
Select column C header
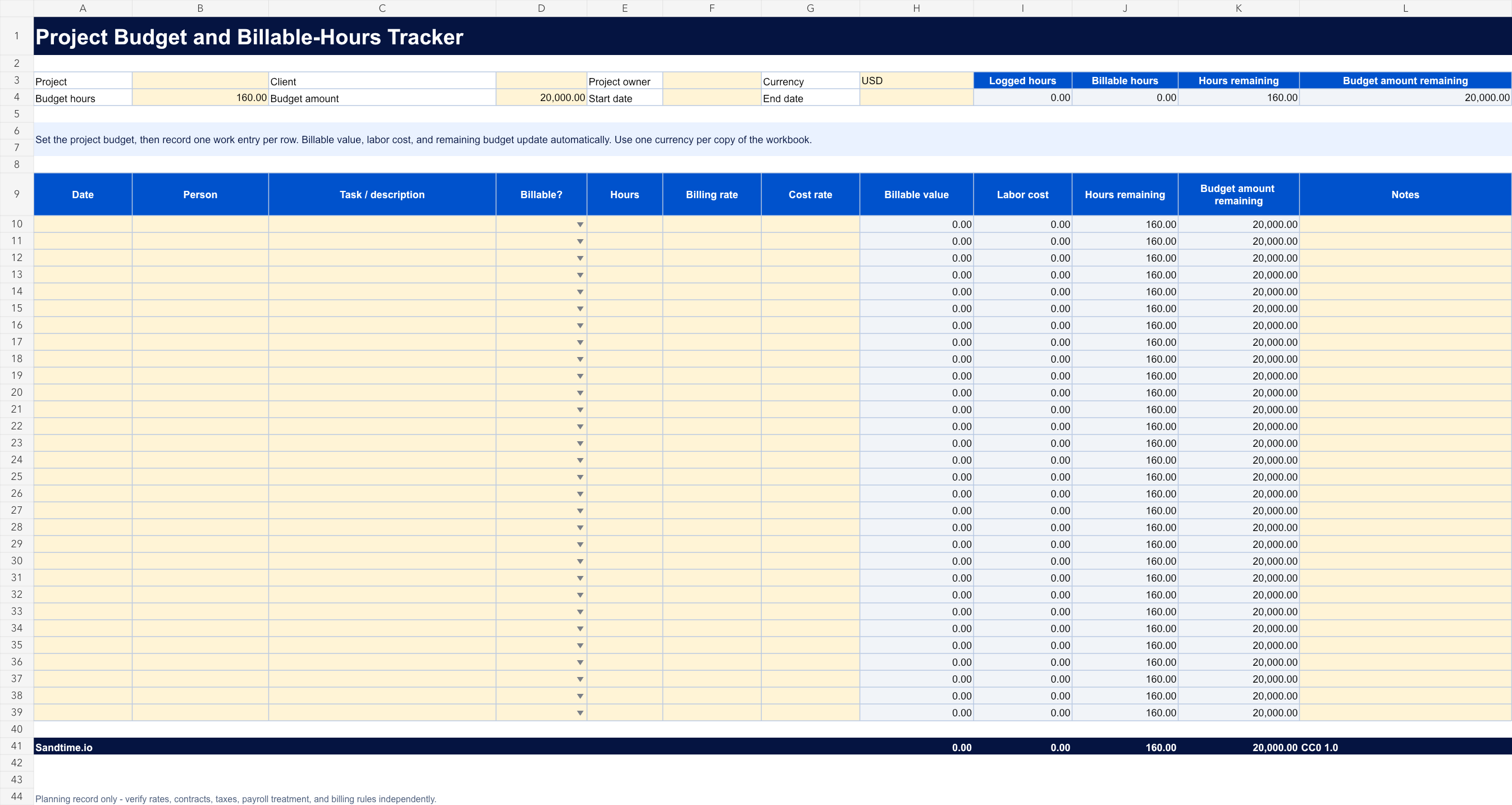(x=382, y=8)
